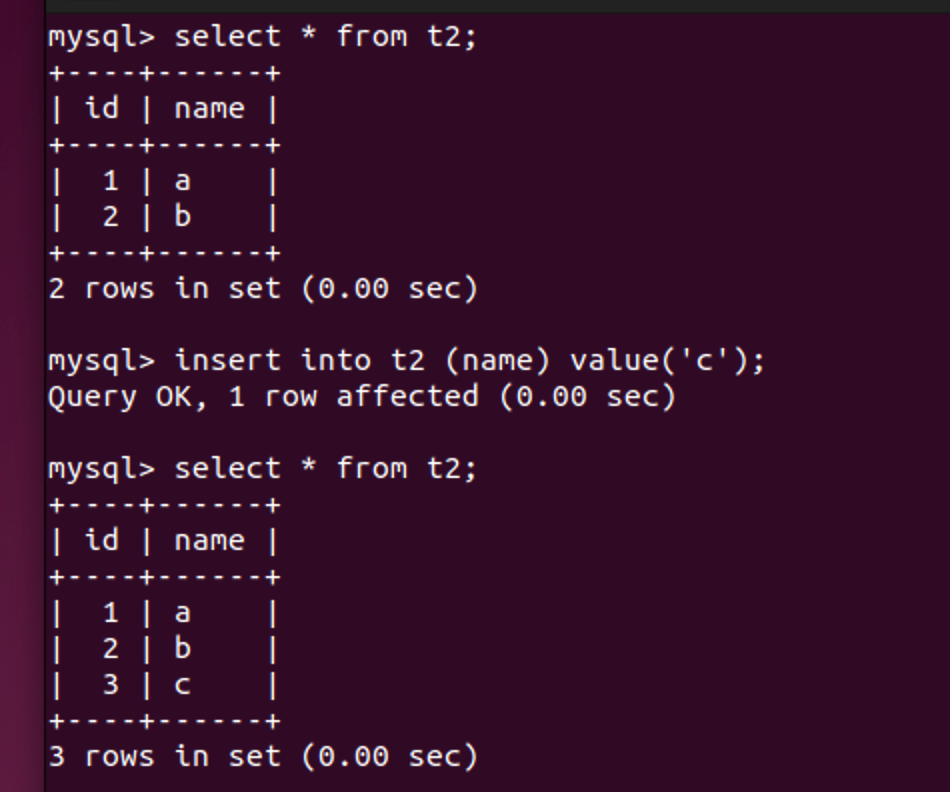Screen dimensions: 950x792
Task: Click the first 'select * from t2;' command
Action: 325,37
